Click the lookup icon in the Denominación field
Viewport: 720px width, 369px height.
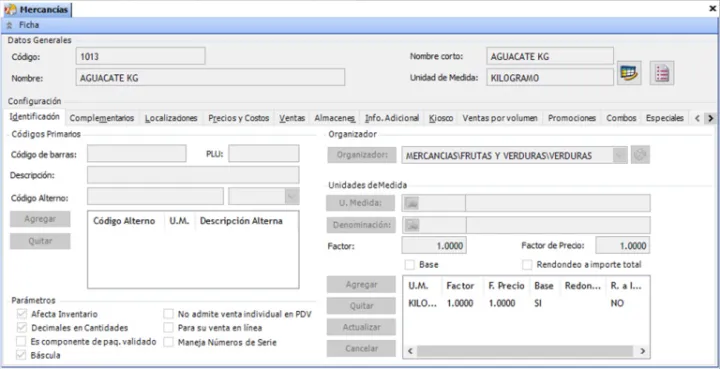point(412,225)
